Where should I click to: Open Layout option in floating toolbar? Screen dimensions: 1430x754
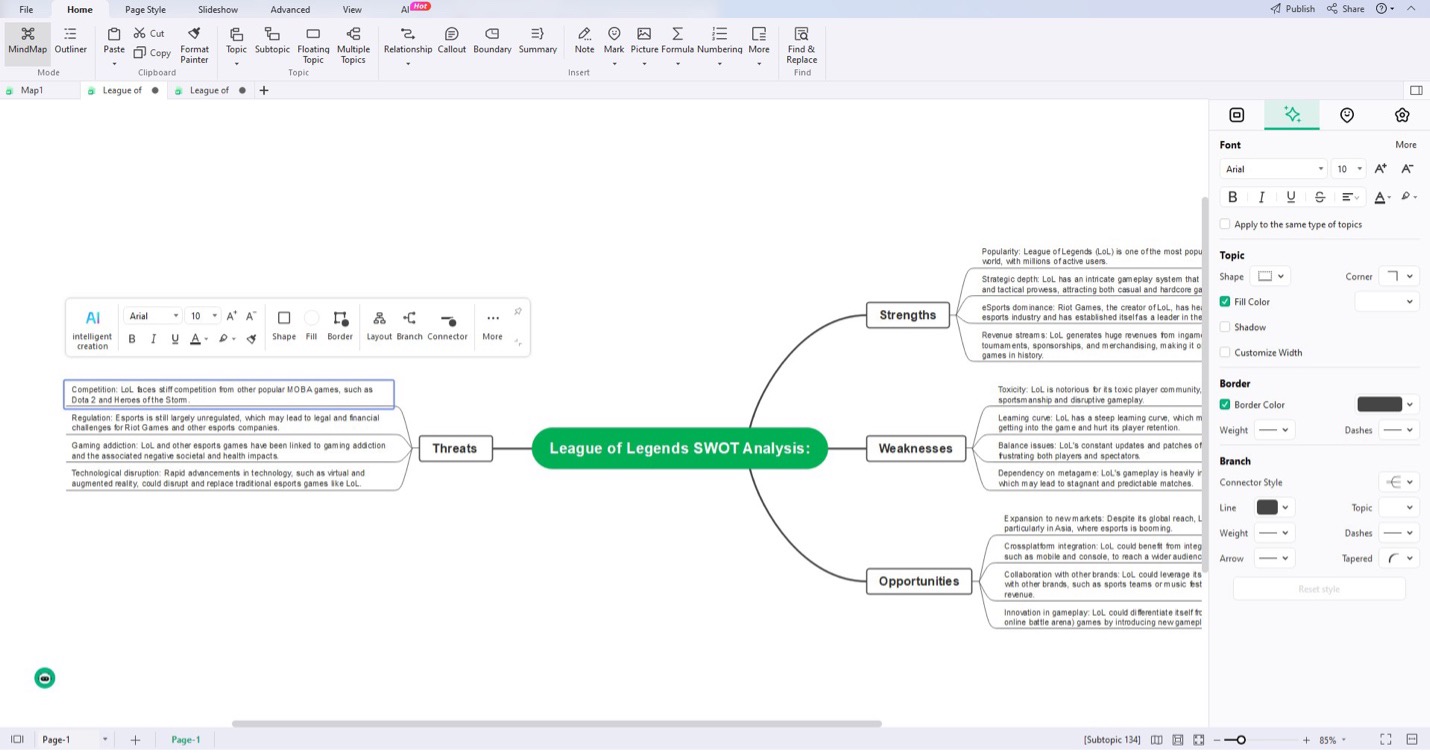pyautogui.click(x=379, y=326)
